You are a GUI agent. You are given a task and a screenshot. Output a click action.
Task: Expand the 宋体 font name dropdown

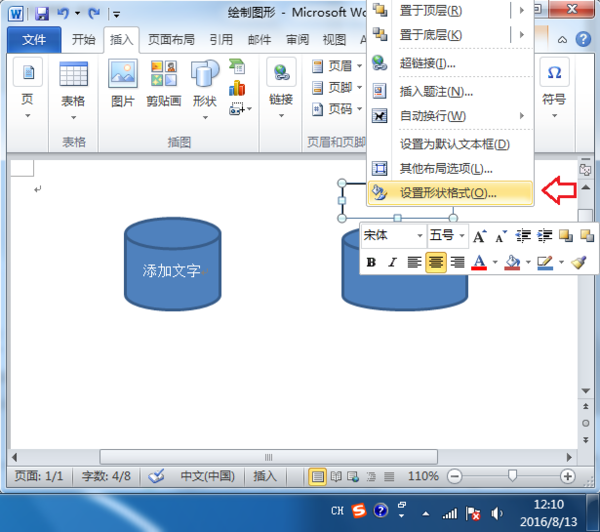[x=420, y=235]
